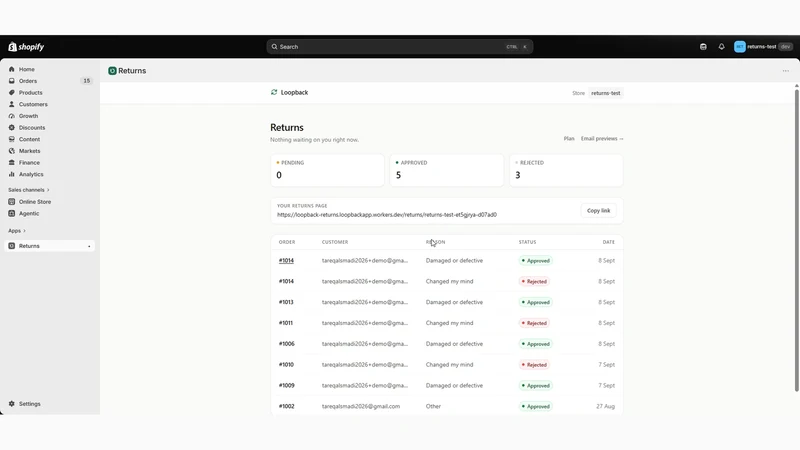Click the Discounts icon in sidebar
800x450 pixels.
12,128
